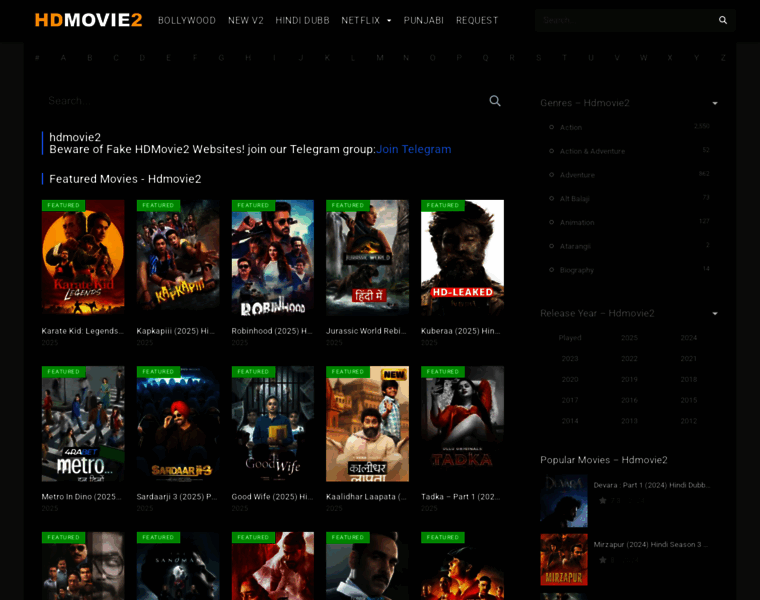
Task: Filter by release year 2012
Action: [688, 421]
